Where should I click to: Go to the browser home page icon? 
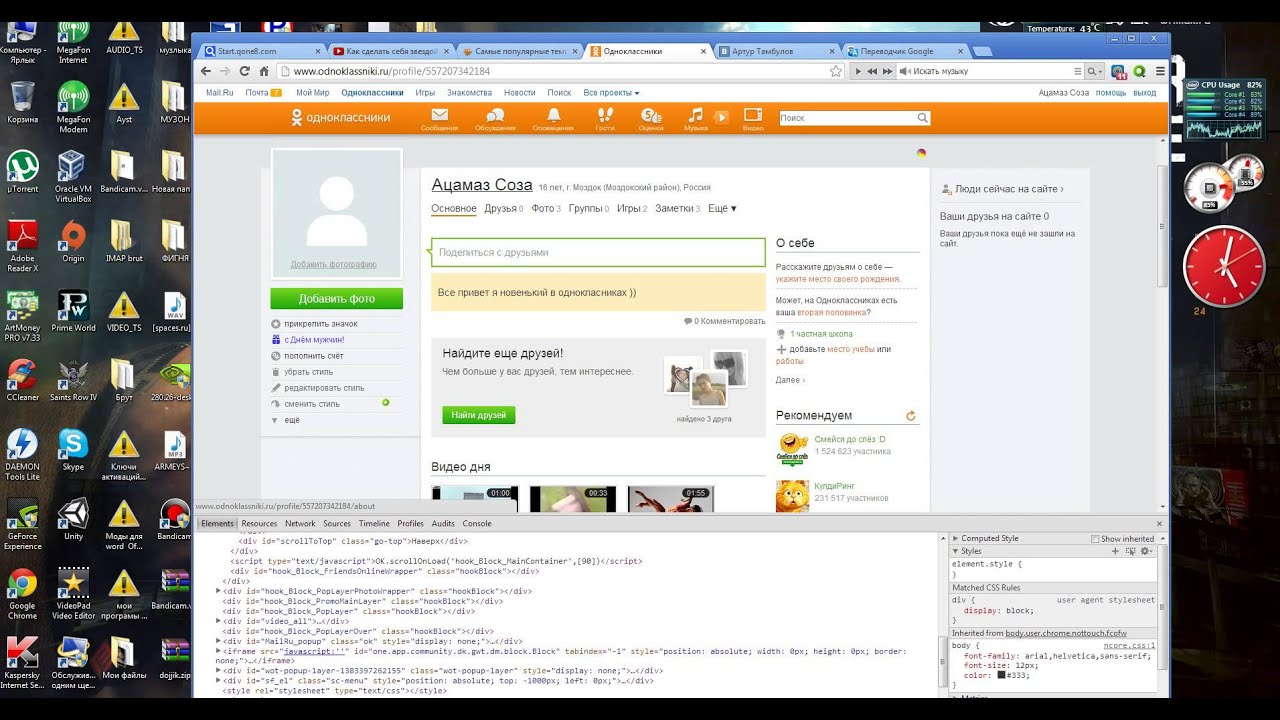pos(264,71)
